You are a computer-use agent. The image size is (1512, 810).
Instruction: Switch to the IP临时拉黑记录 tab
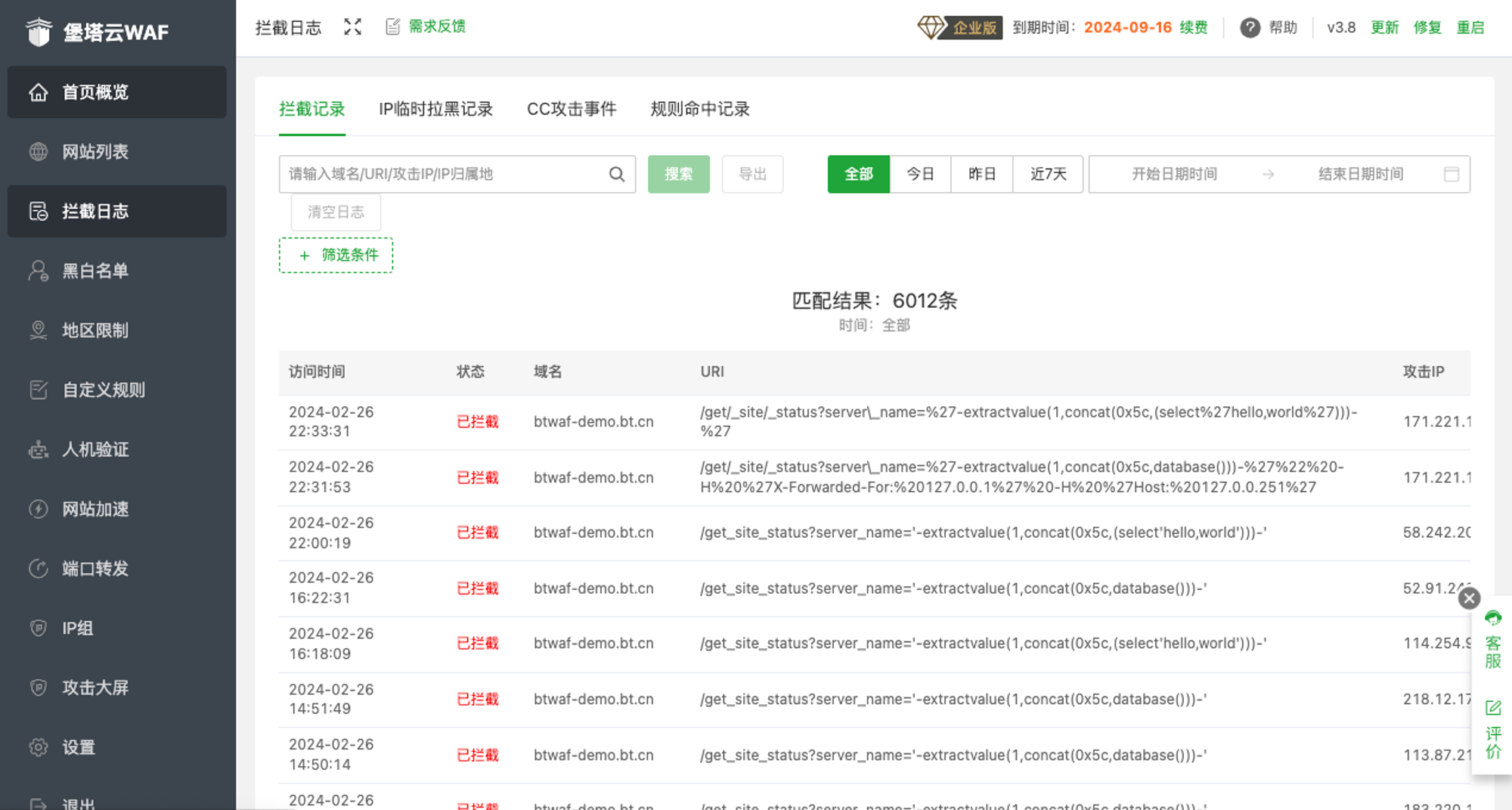pyautogui.click(x=435, y=109)
